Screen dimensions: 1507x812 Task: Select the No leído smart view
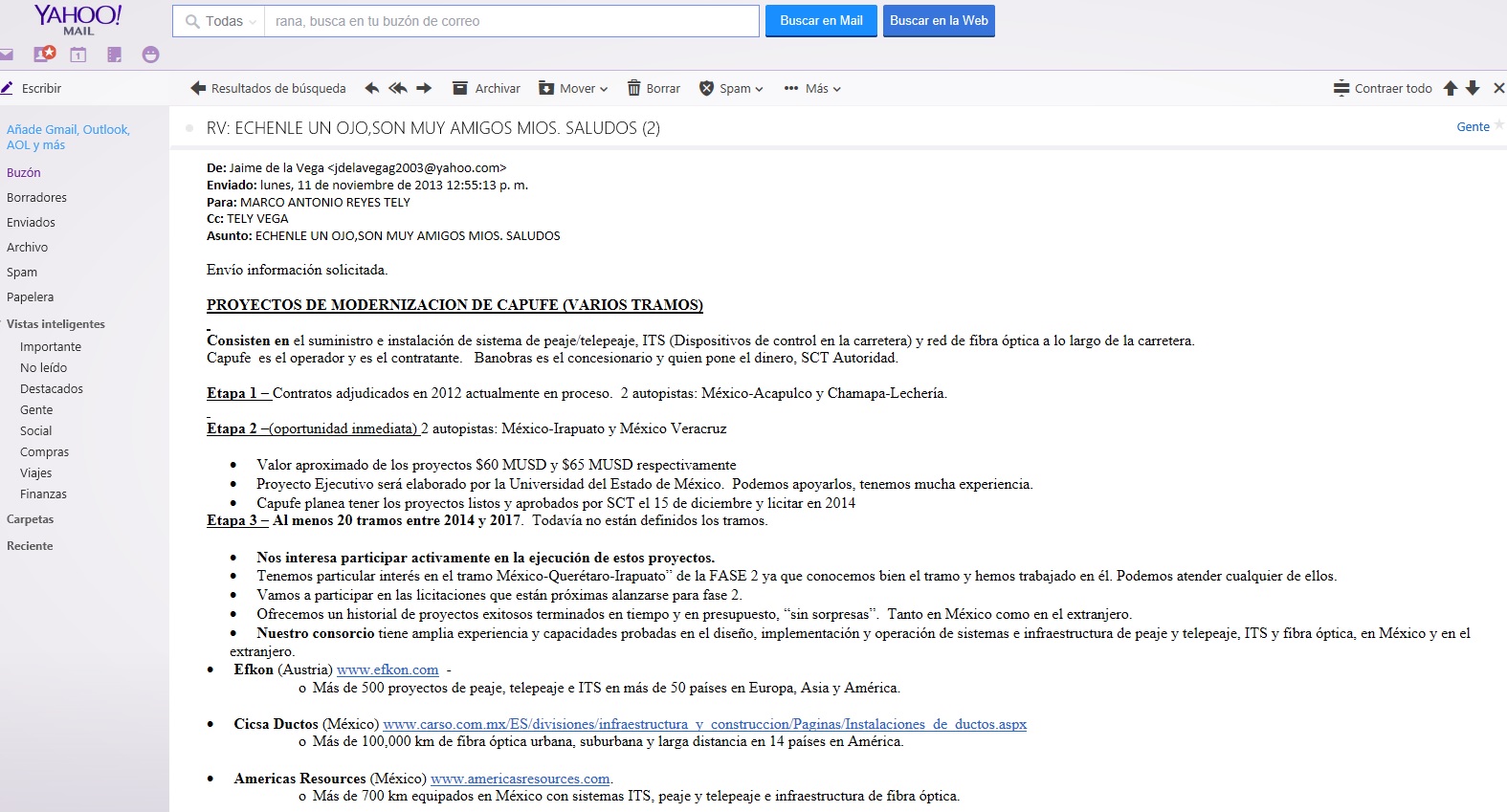(43, 367)
